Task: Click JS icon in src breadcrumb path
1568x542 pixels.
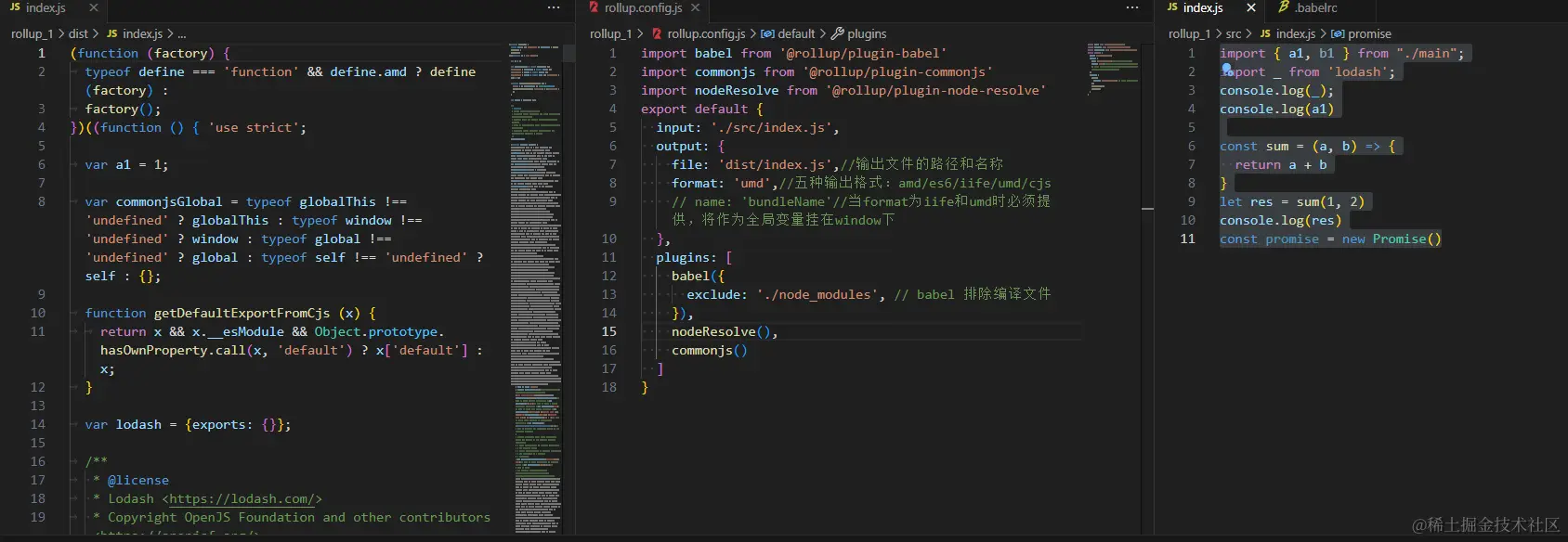Action: point(1265,33)
